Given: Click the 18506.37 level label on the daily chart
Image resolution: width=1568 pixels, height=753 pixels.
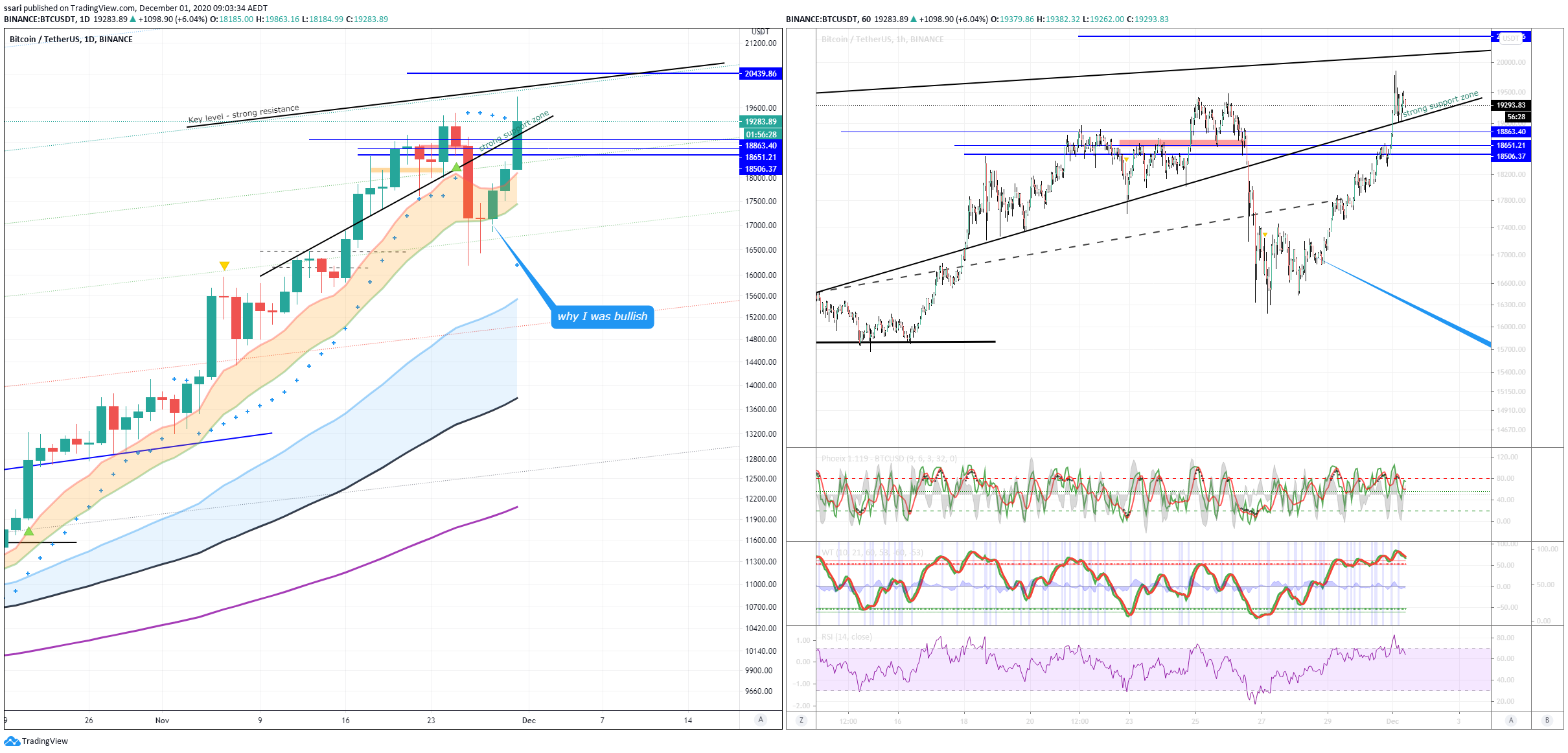Looking at the screenshot, I should [761, 169].
